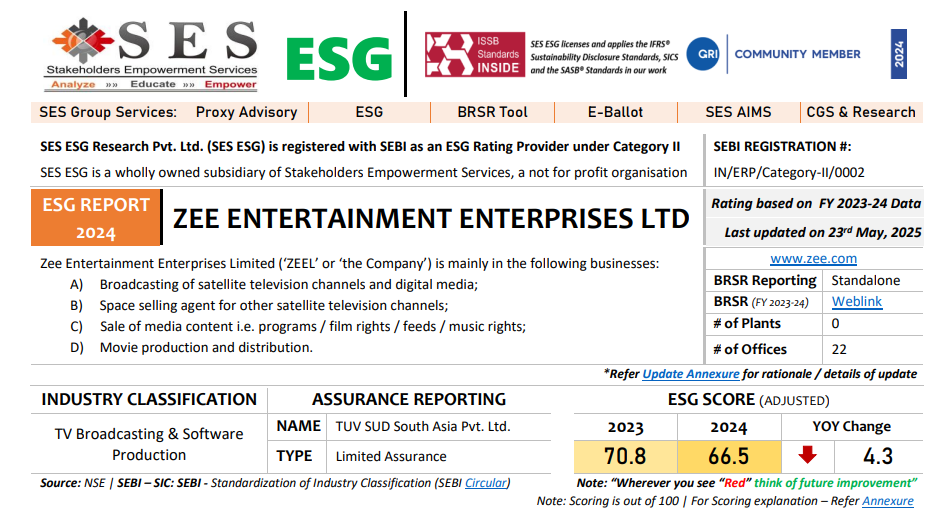
Task: Open the BRSR Weblink
Action: click(856, 301)
